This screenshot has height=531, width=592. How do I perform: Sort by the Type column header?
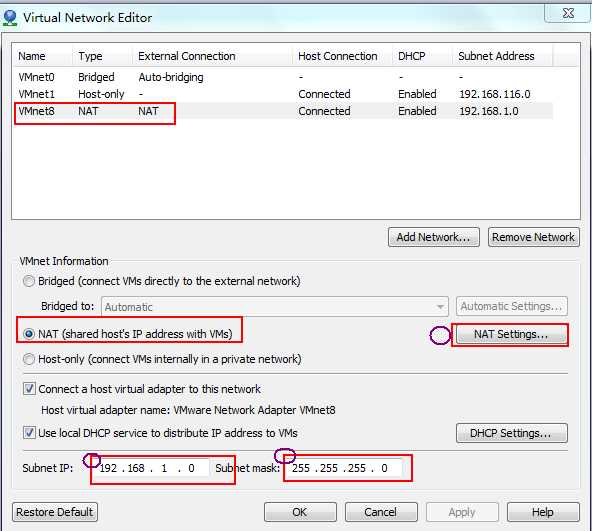tap(102, 56)
